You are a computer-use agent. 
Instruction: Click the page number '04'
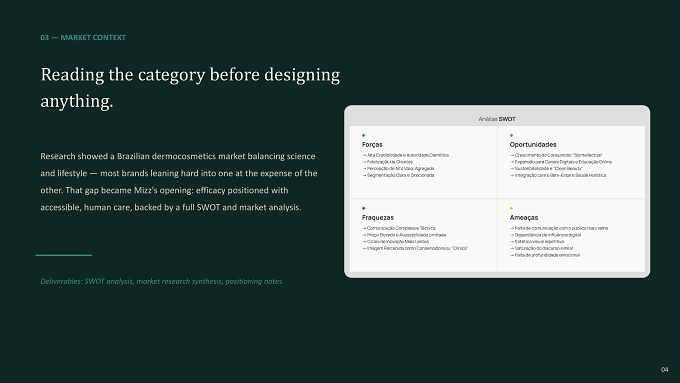point(664,370)
